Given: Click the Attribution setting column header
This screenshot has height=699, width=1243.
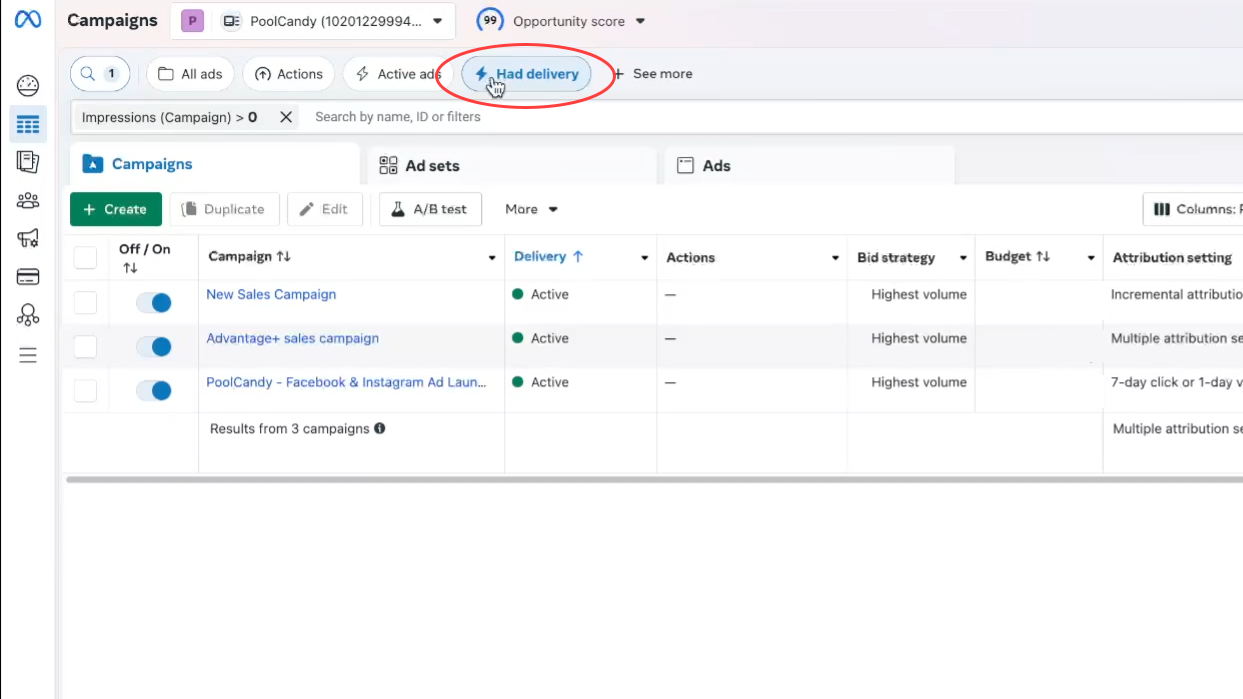Looking at the screenshot, I should (x=1172, y=258).
